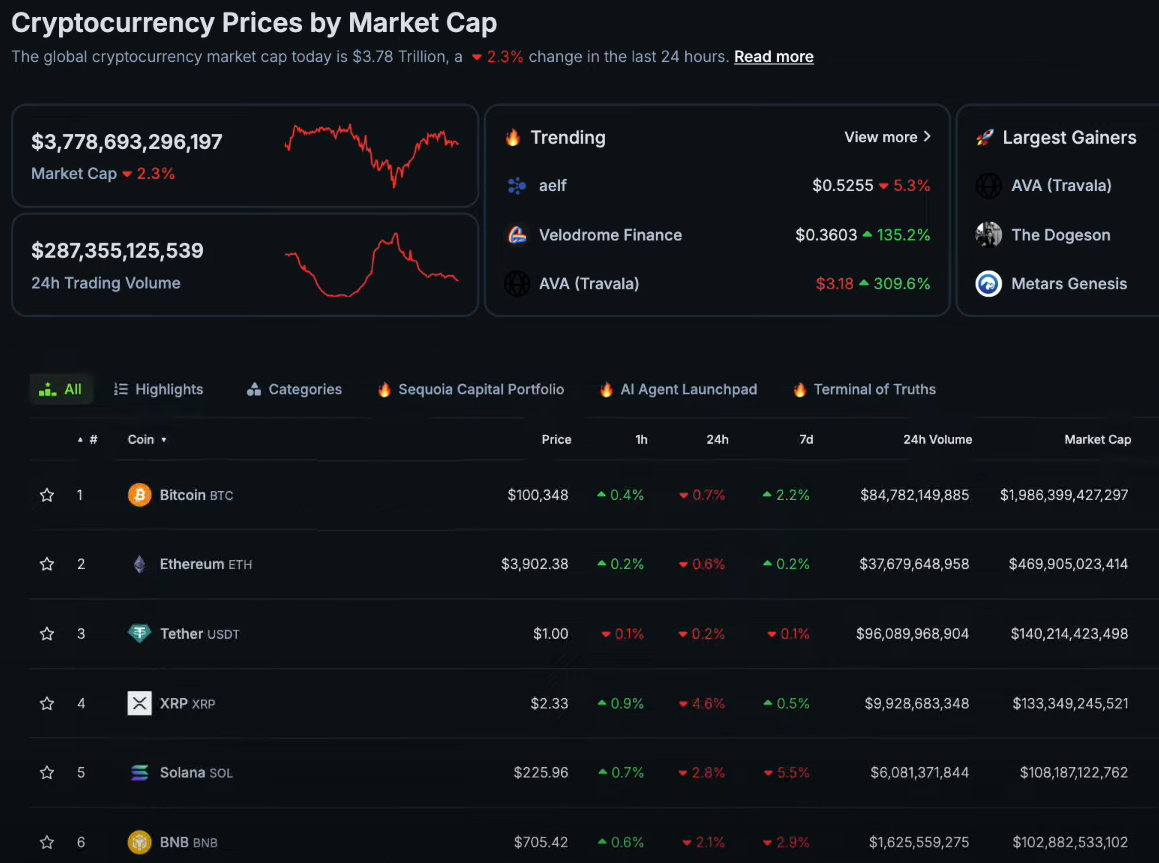Click the BNB logo icon
Screen dimensions: 1159x863
[x=139, y=842]
